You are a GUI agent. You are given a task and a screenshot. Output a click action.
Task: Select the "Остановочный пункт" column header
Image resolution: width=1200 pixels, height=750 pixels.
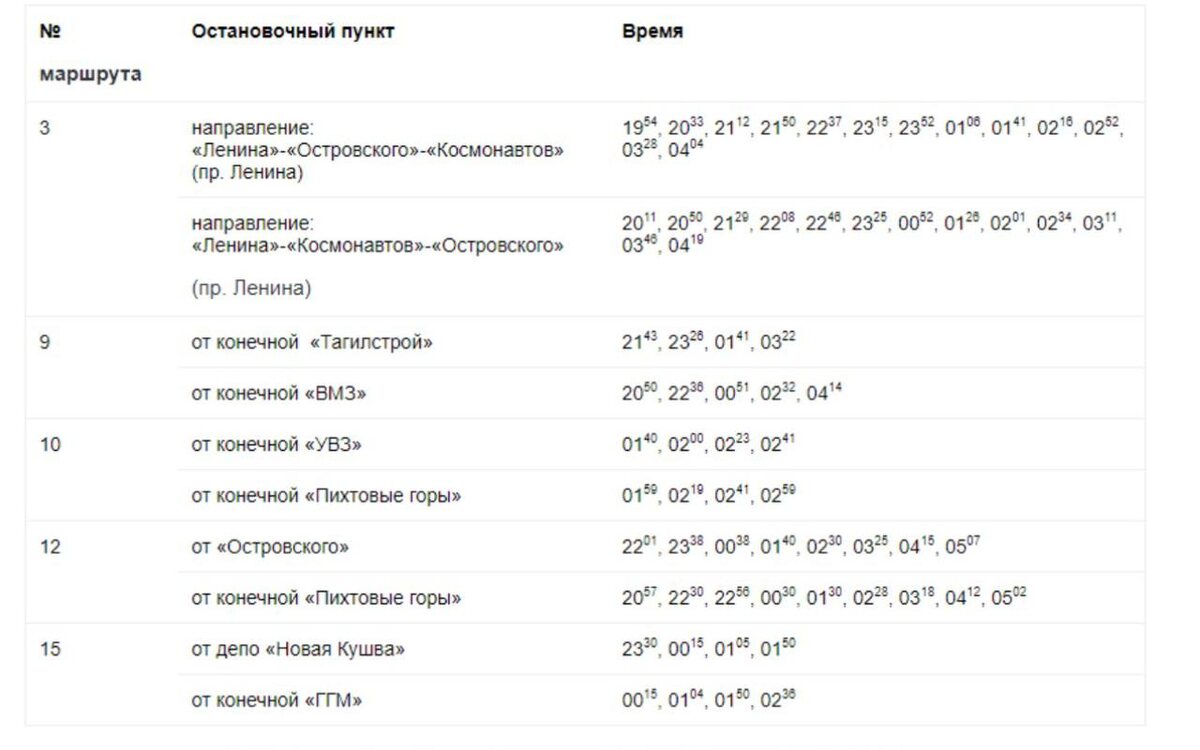point(293,32)
